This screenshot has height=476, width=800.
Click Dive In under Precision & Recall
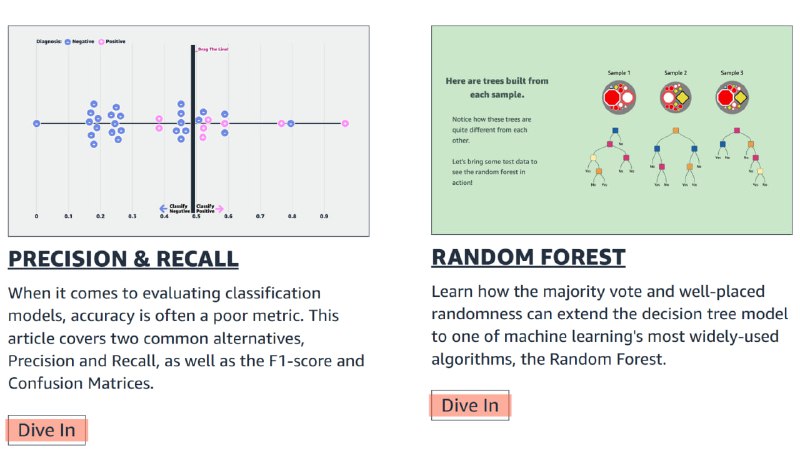coord(46,430)
